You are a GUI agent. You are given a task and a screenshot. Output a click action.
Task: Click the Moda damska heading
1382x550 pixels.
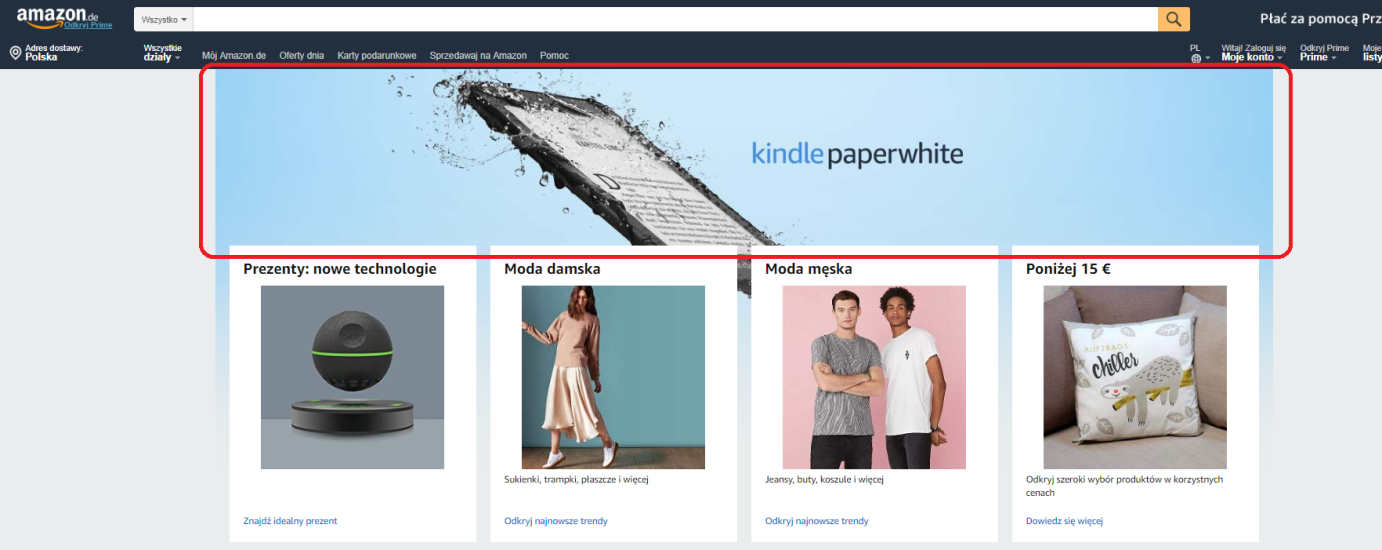tap(552, 269)
